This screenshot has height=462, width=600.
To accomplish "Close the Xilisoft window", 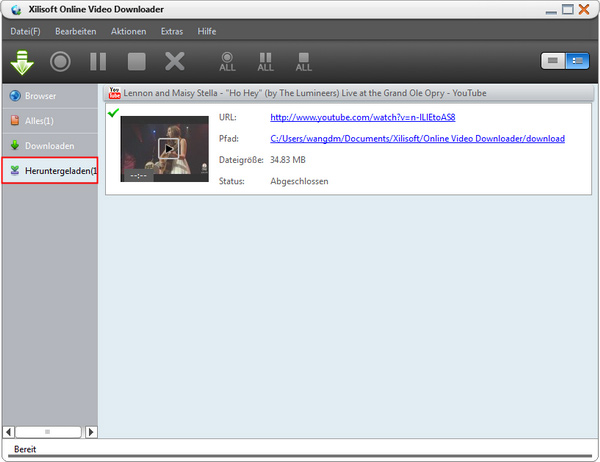I will click(584, 9).
